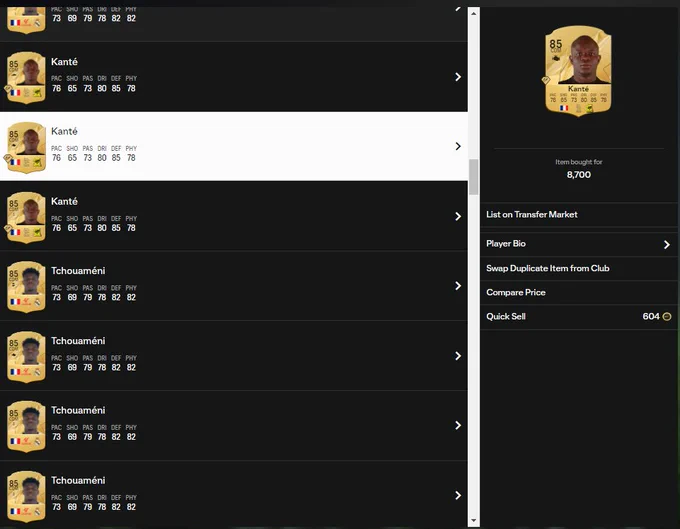Click the scrollbar down arrow of the player list
680x529 pixels.
click(474, 520)
